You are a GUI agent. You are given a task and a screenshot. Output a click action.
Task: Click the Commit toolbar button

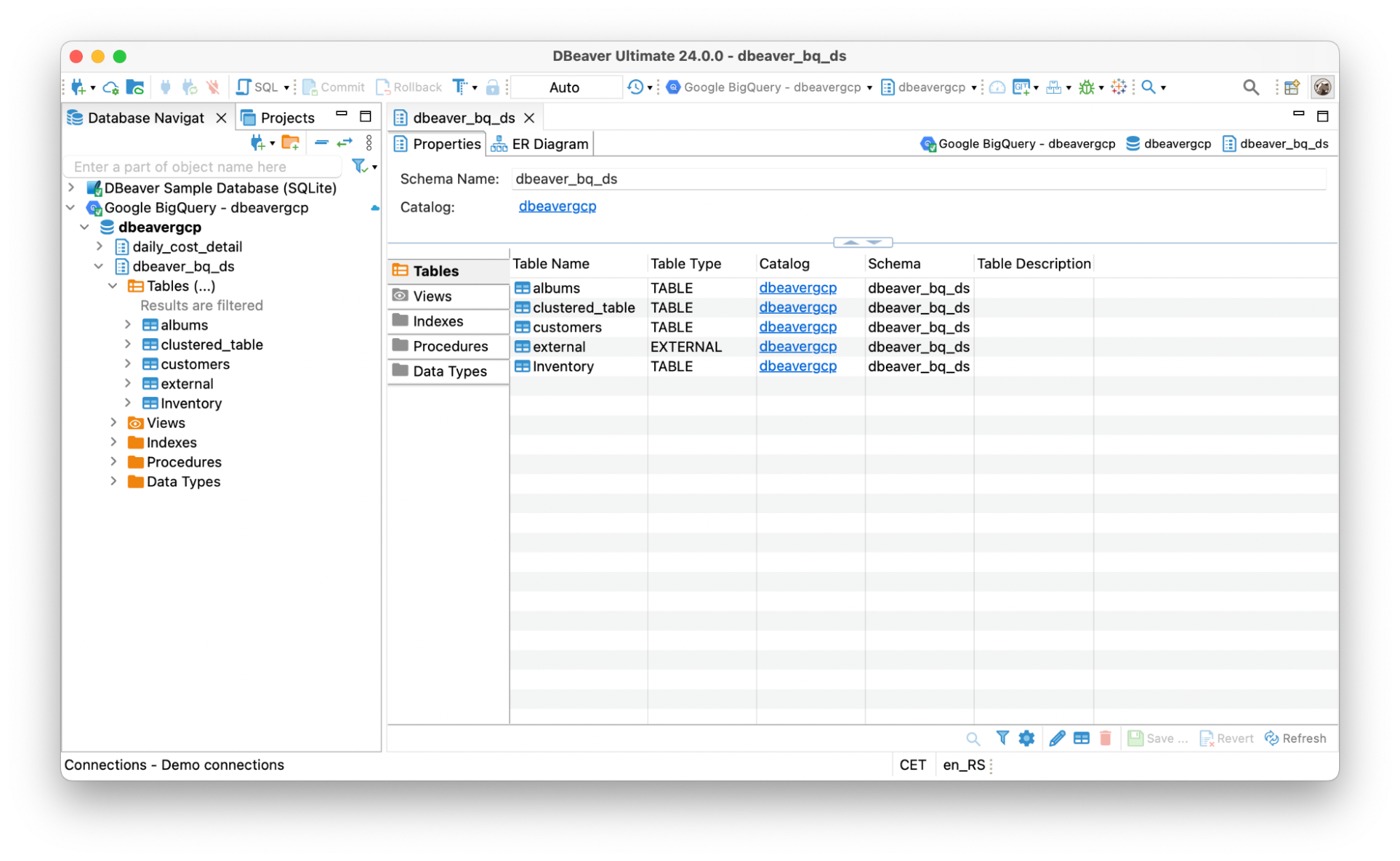point(333,87)
